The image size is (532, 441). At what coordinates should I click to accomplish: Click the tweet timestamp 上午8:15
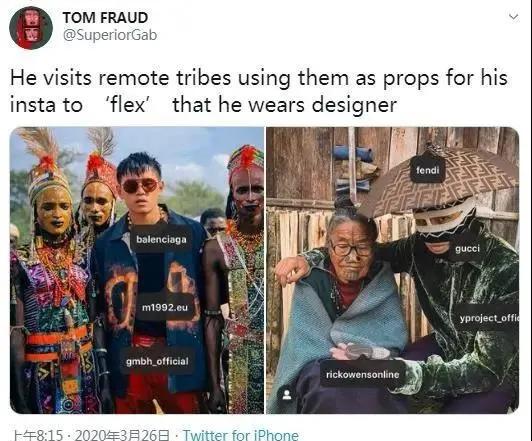[x=38, y=435]
